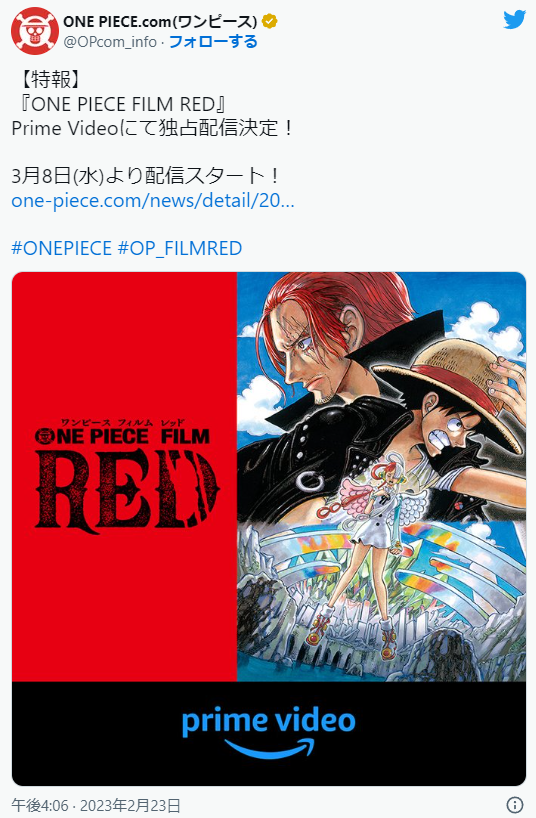The width and height of the screenshot is (536, 818).
Task: Click the text 3月8日(水)より配信スタート！
Action: coord(147,176)
